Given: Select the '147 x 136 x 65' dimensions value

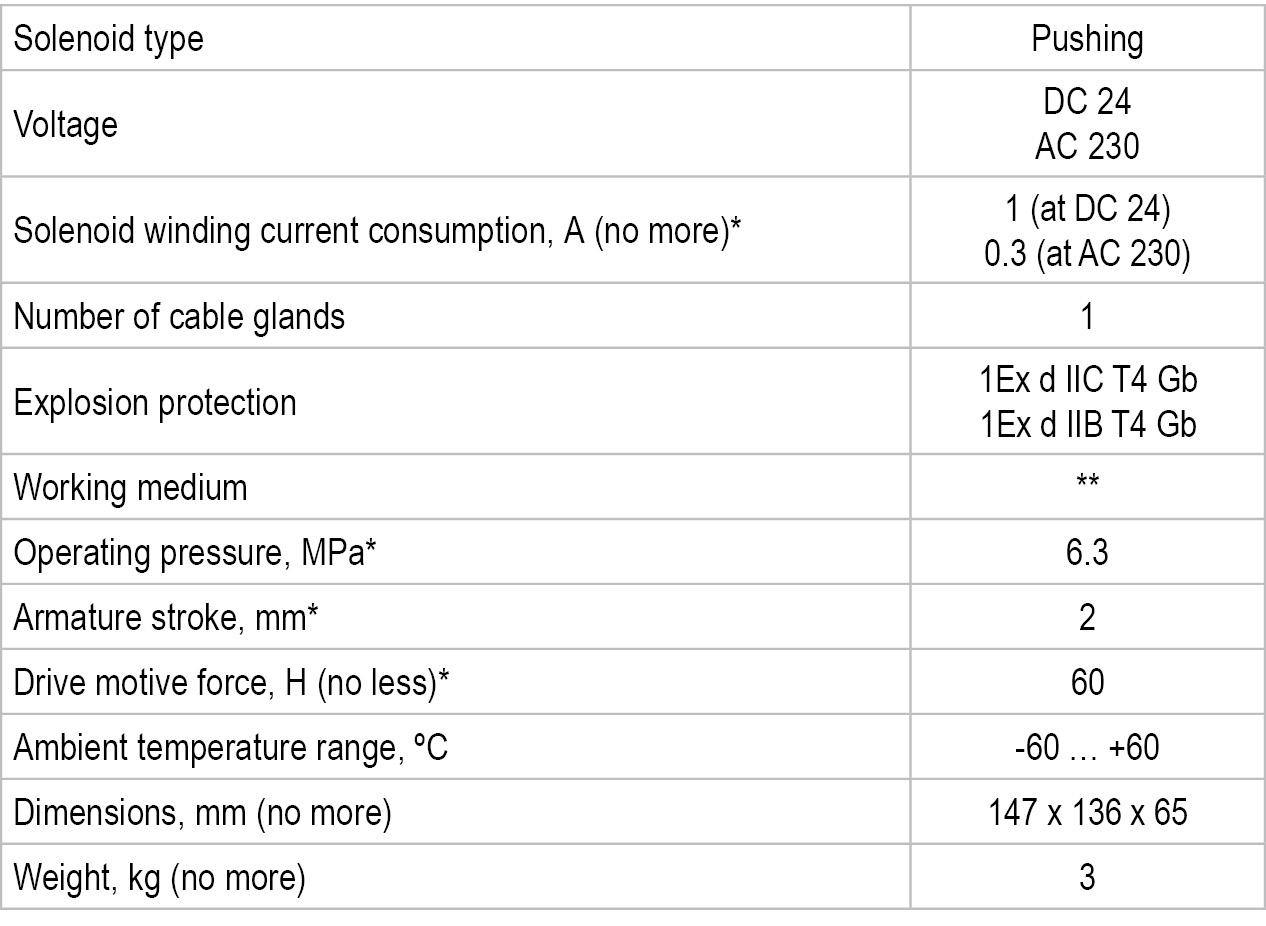Looking at the screenshot, I should click(x=1087, y=813).
